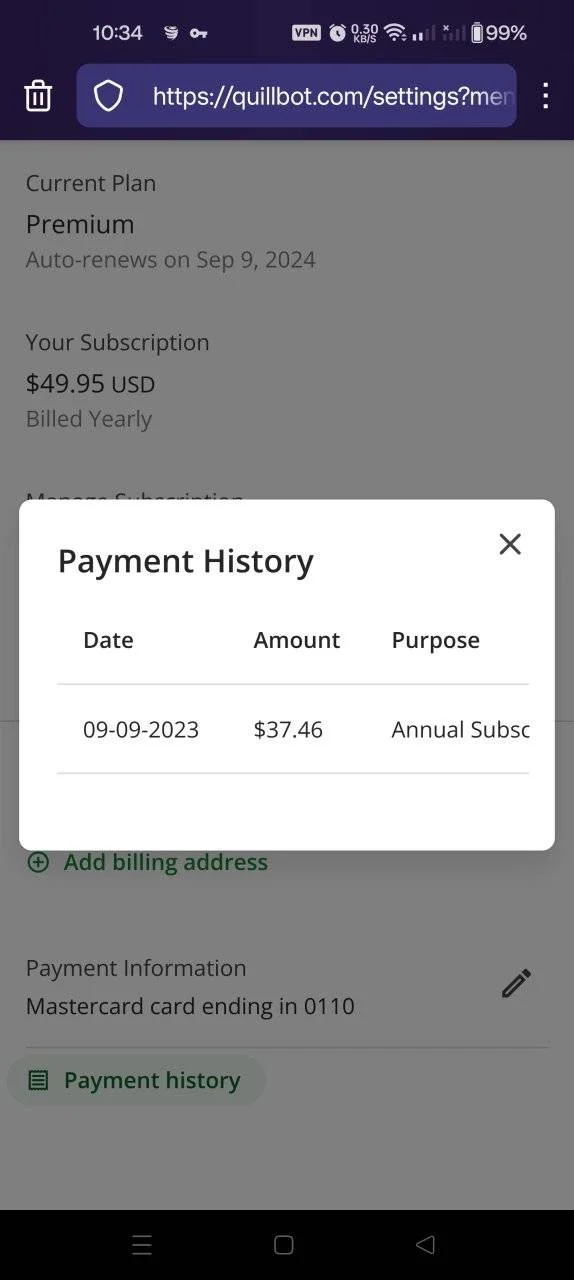Click the Payment history button
Image resolution: width=574 pixels, height=1280 pixels.
136,1081
